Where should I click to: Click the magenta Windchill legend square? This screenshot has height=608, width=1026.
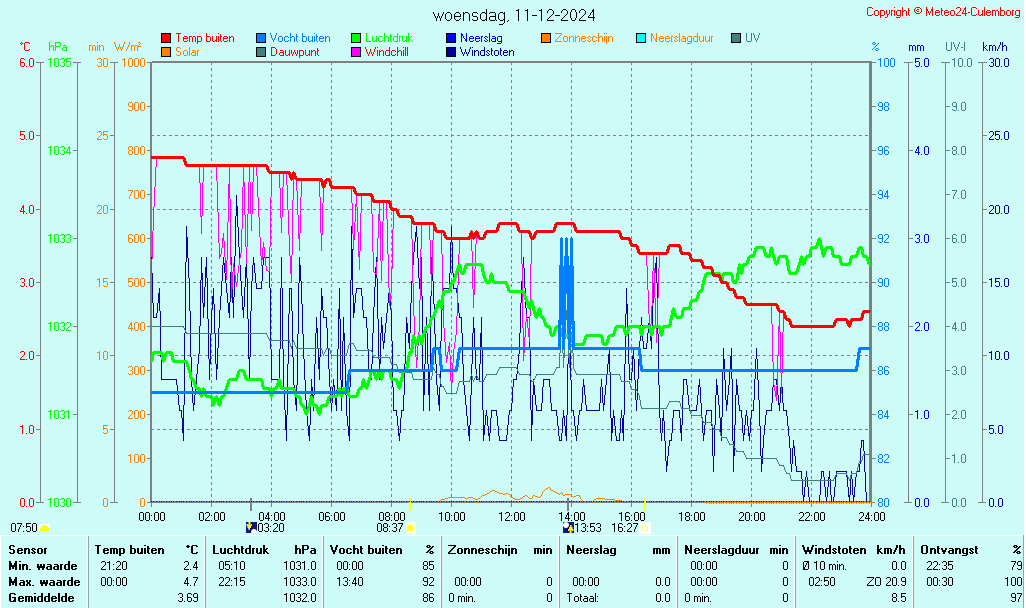356,52
